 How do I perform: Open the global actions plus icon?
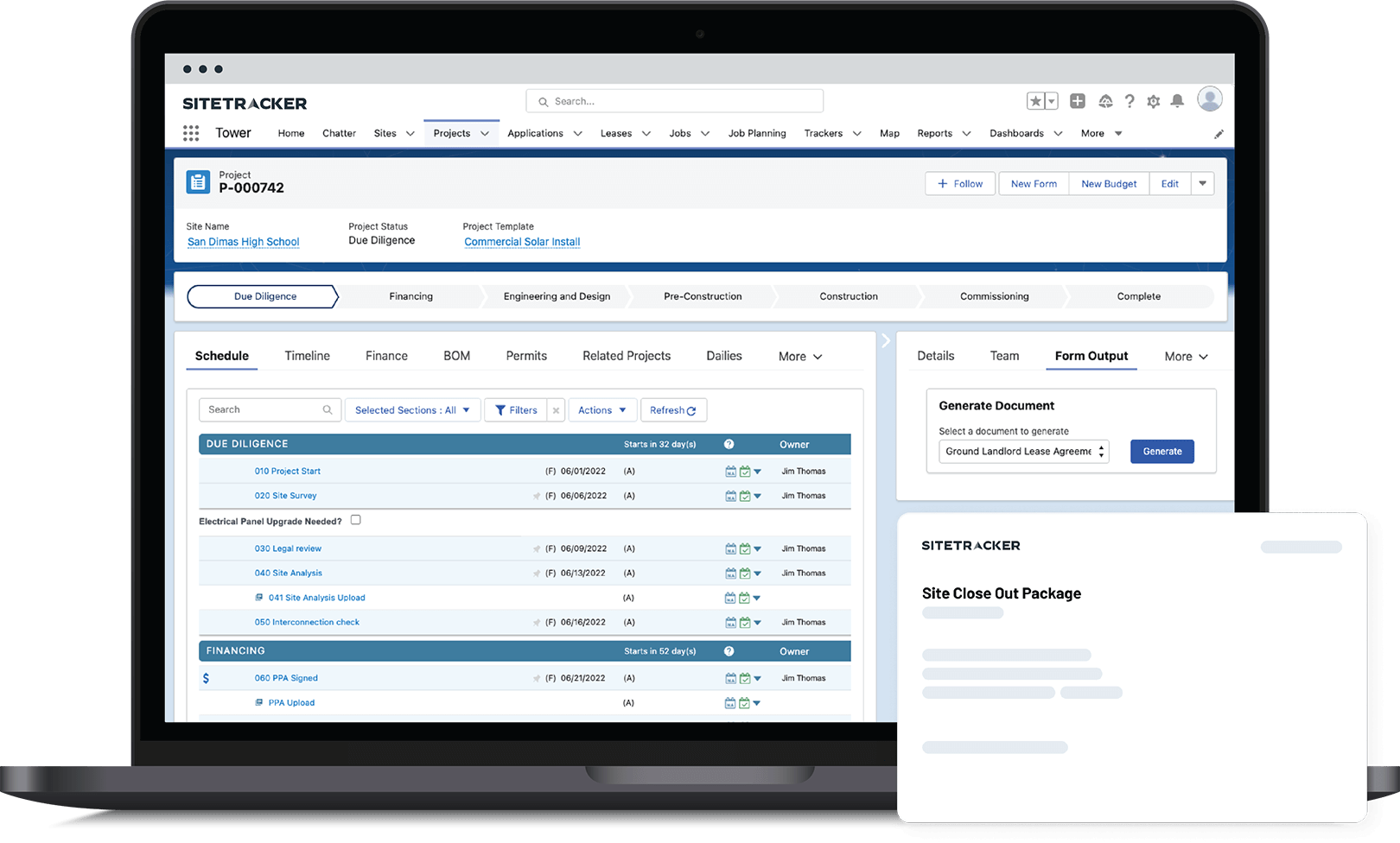point(1078,100)
